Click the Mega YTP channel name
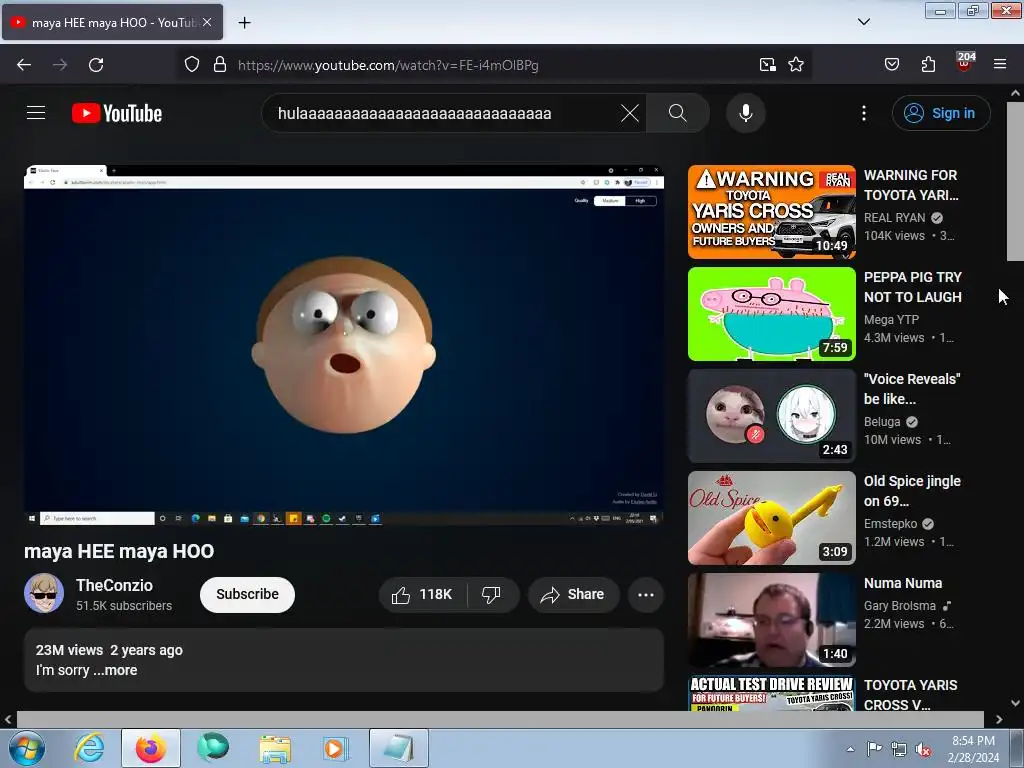 (891, 319)
